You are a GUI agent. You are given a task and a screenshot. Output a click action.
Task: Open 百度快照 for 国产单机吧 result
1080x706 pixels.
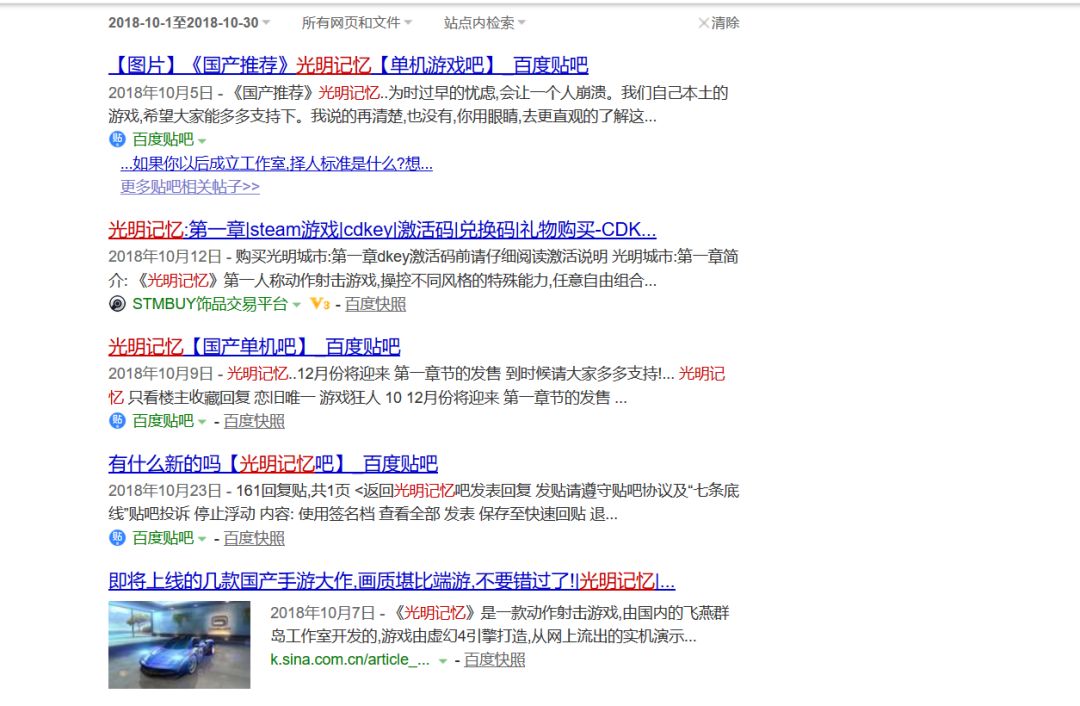[x=254, y=421]
